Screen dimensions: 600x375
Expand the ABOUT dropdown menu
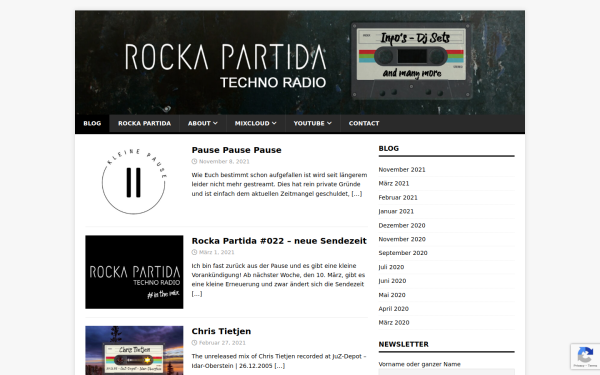[x=202, y=123]
